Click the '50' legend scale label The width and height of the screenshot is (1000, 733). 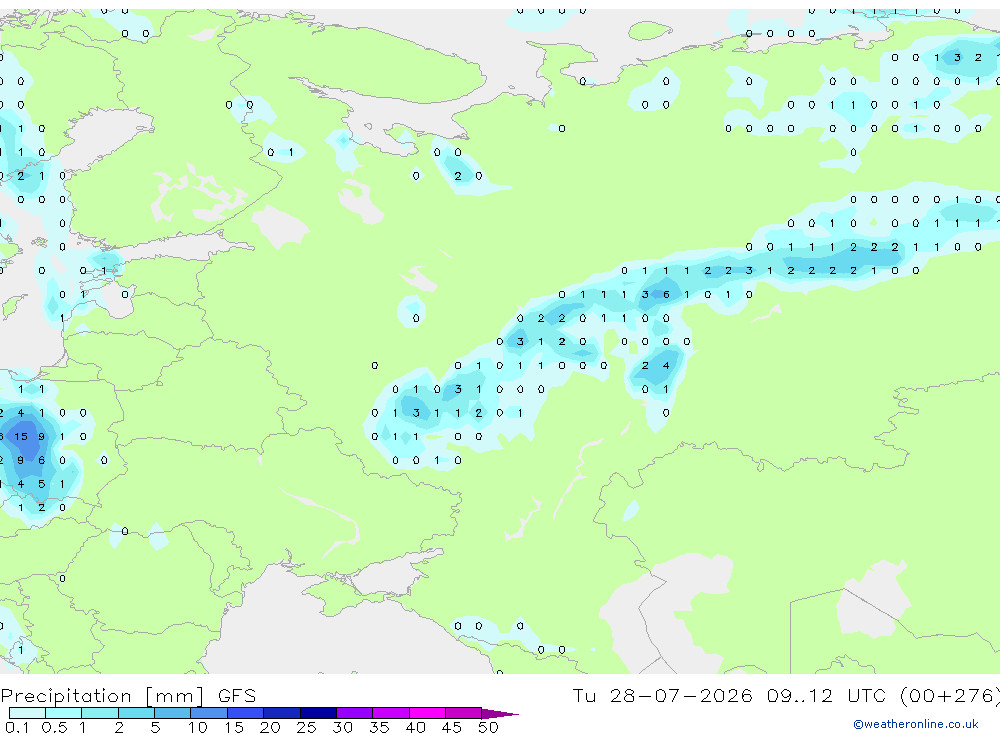pyautogui.click(x=488, y=727)
